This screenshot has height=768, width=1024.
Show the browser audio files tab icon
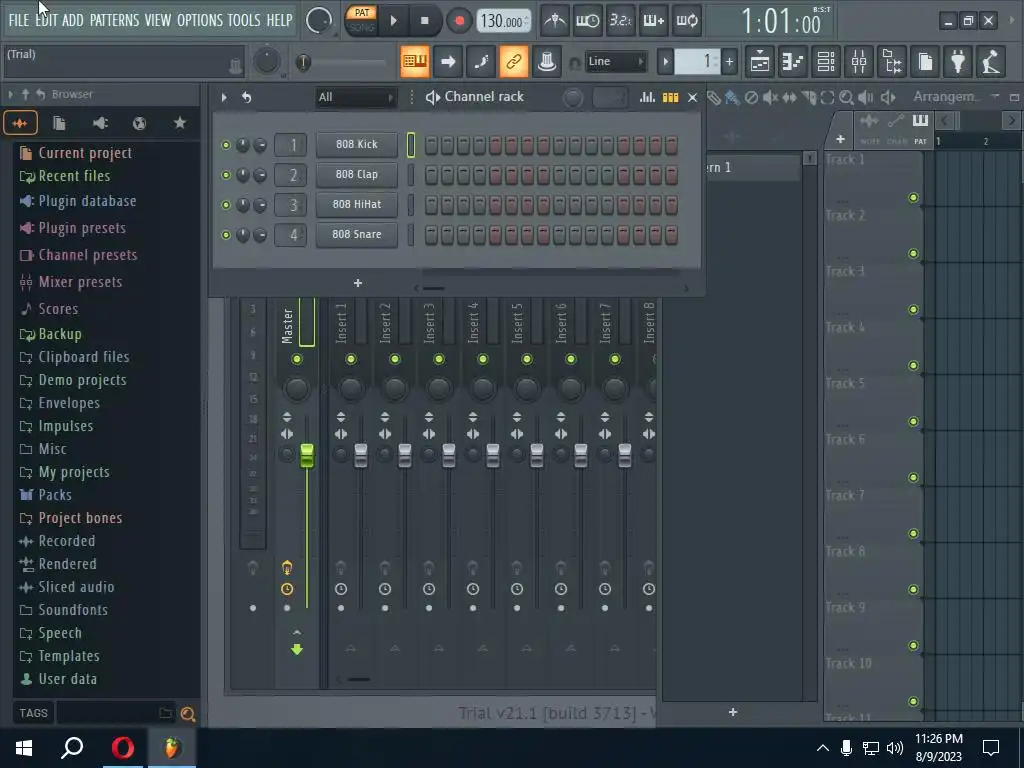(20, 123)
